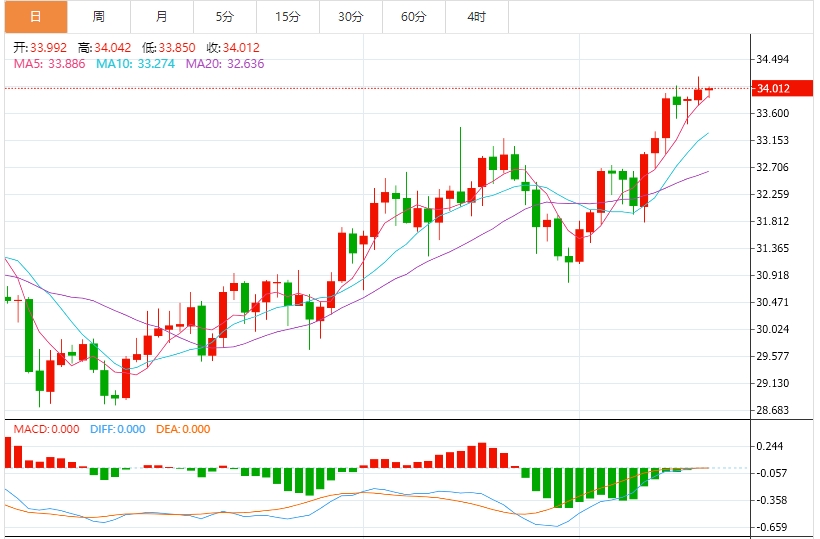Image resolution: width=820 pixels, height=539 pixels.
Task: Open the 15分 interval tab
Action: (x=288, y=17)
